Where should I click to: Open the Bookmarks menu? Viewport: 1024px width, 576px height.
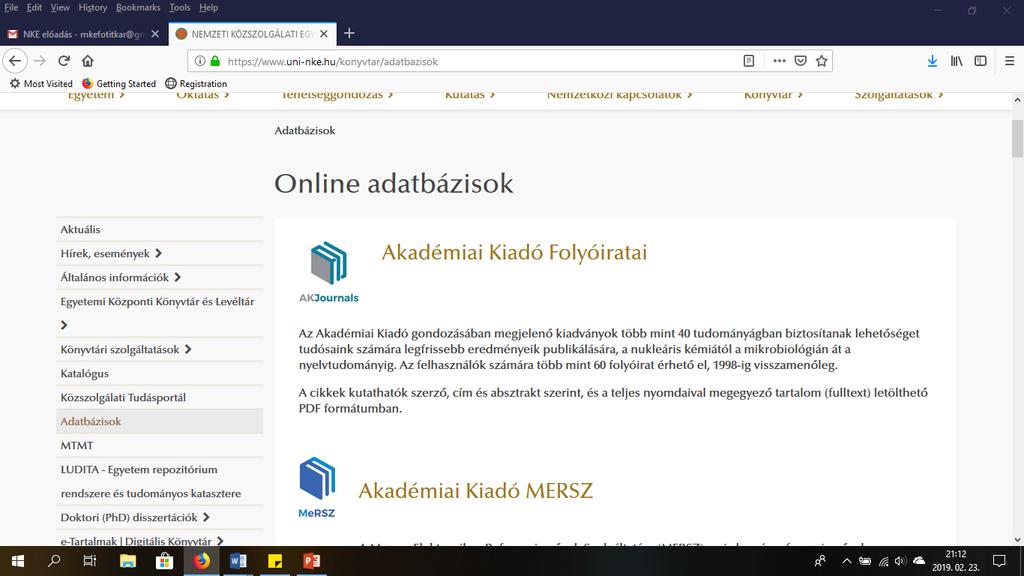[138, 7]
